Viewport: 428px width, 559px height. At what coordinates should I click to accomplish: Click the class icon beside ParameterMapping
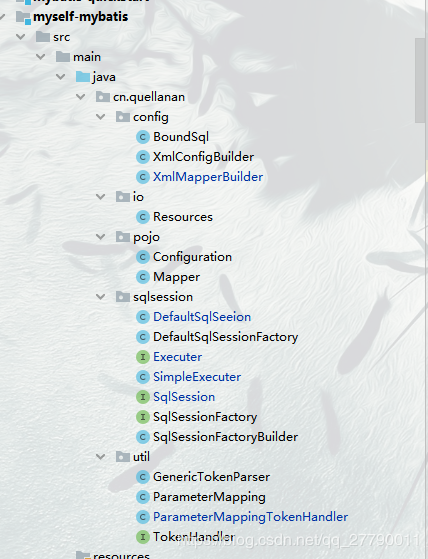[143, 497]
